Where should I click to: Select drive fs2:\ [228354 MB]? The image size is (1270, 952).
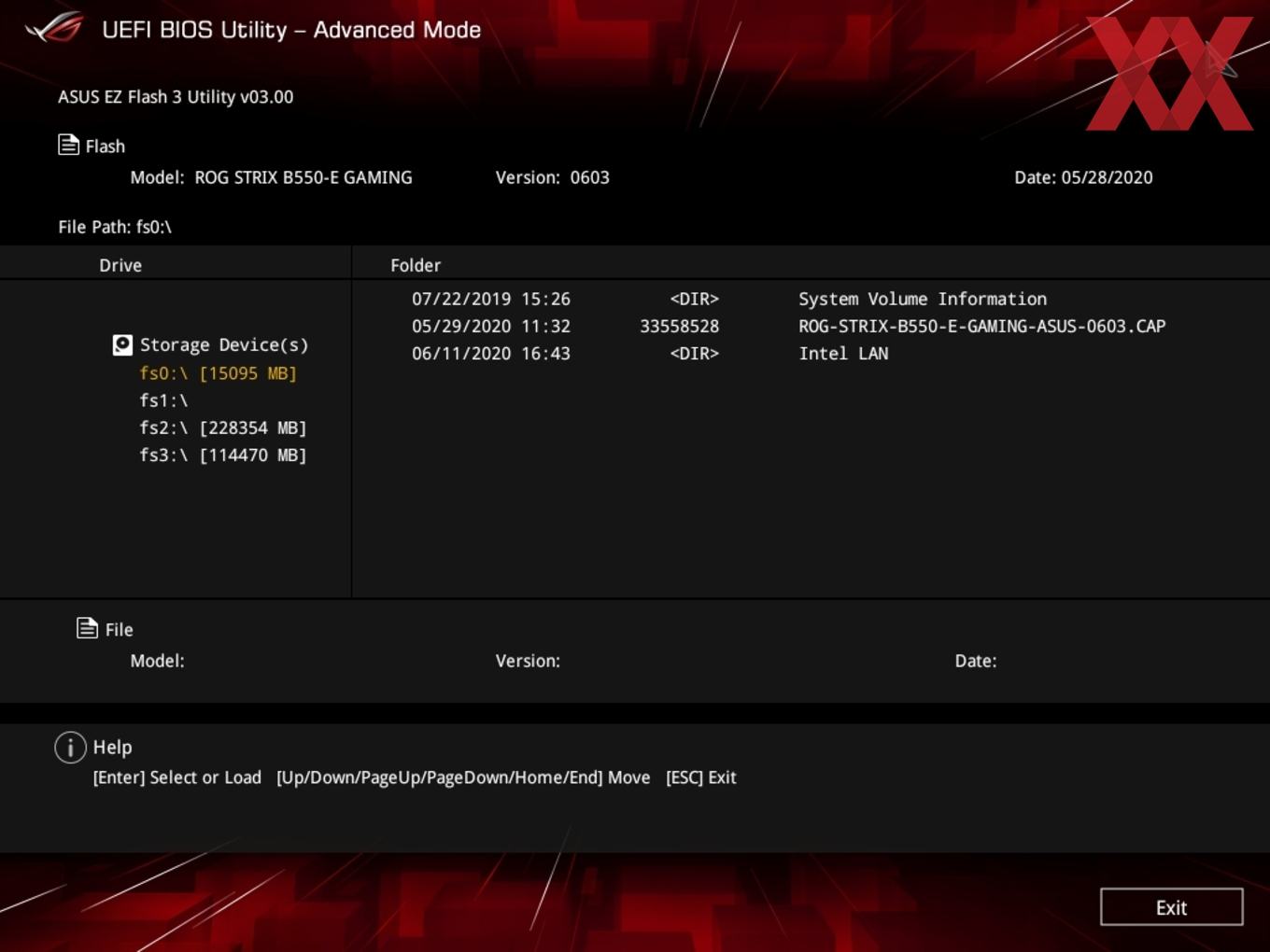pos(223,427)
